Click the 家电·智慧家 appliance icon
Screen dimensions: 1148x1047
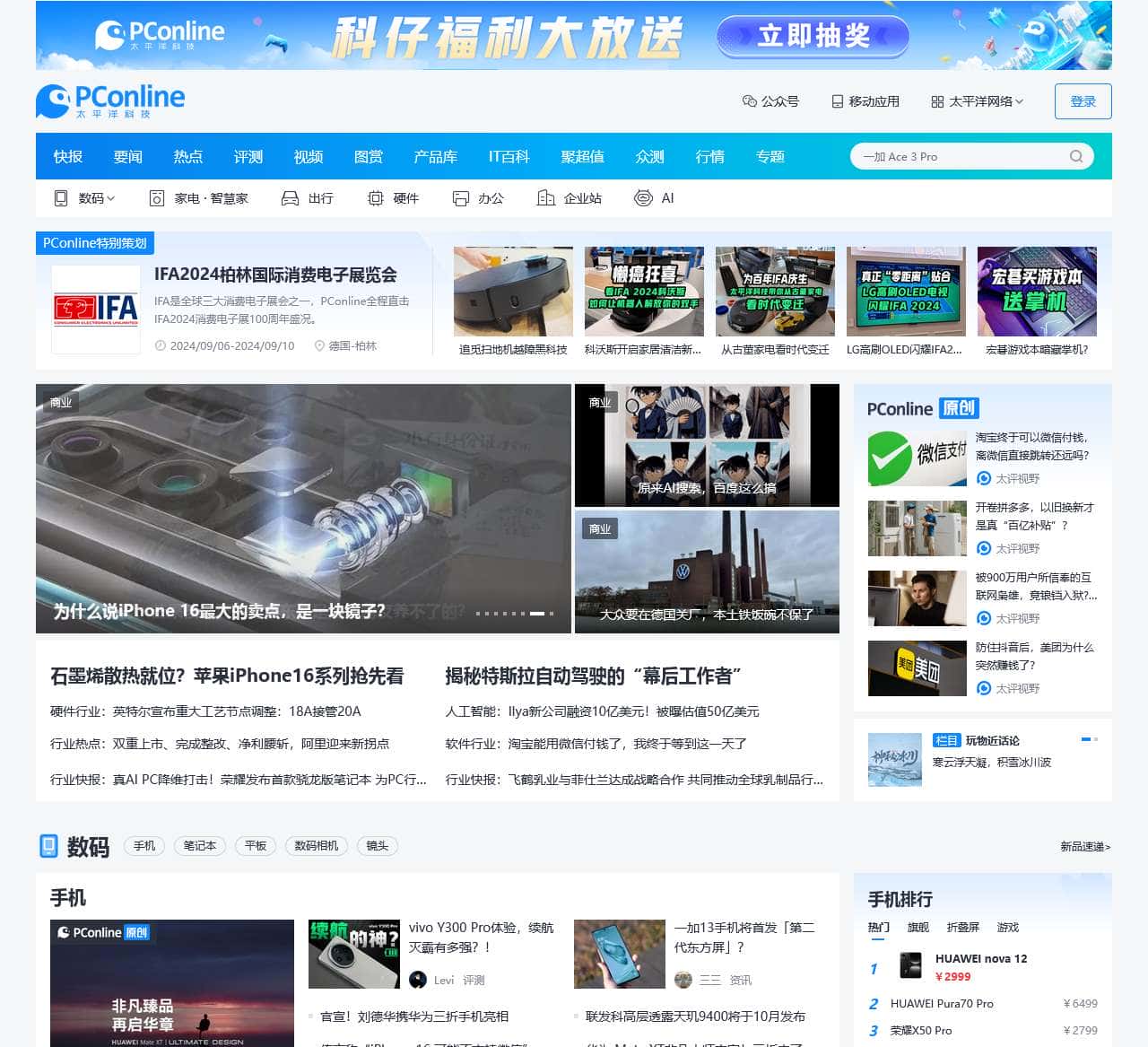point(157,198)
